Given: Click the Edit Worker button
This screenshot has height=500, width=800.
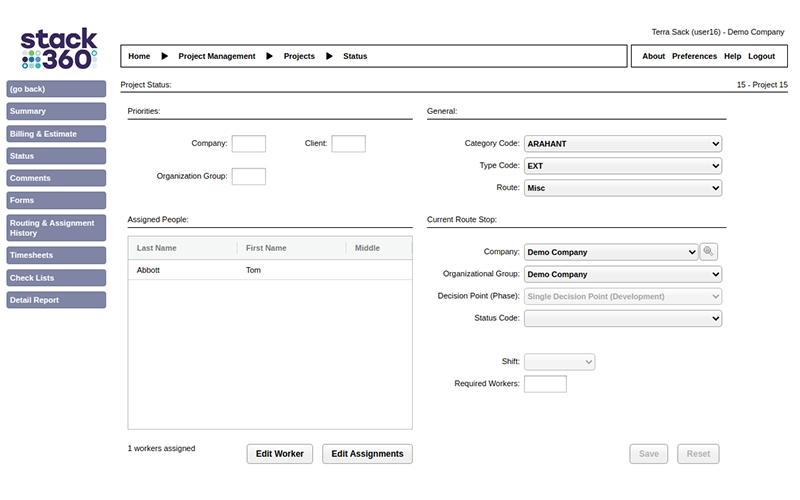Looking at the screenshot, I should (280, 454).
